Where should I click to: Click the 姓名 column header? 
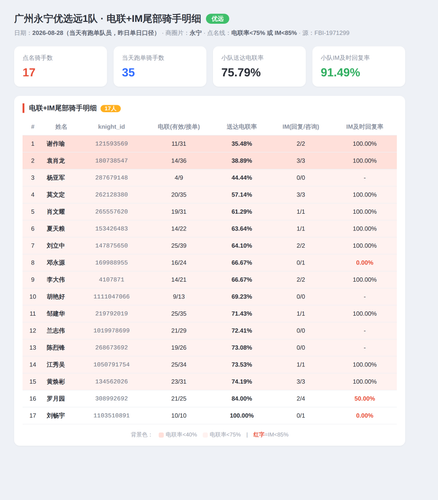pyautogui.click(x=61, y=127)
